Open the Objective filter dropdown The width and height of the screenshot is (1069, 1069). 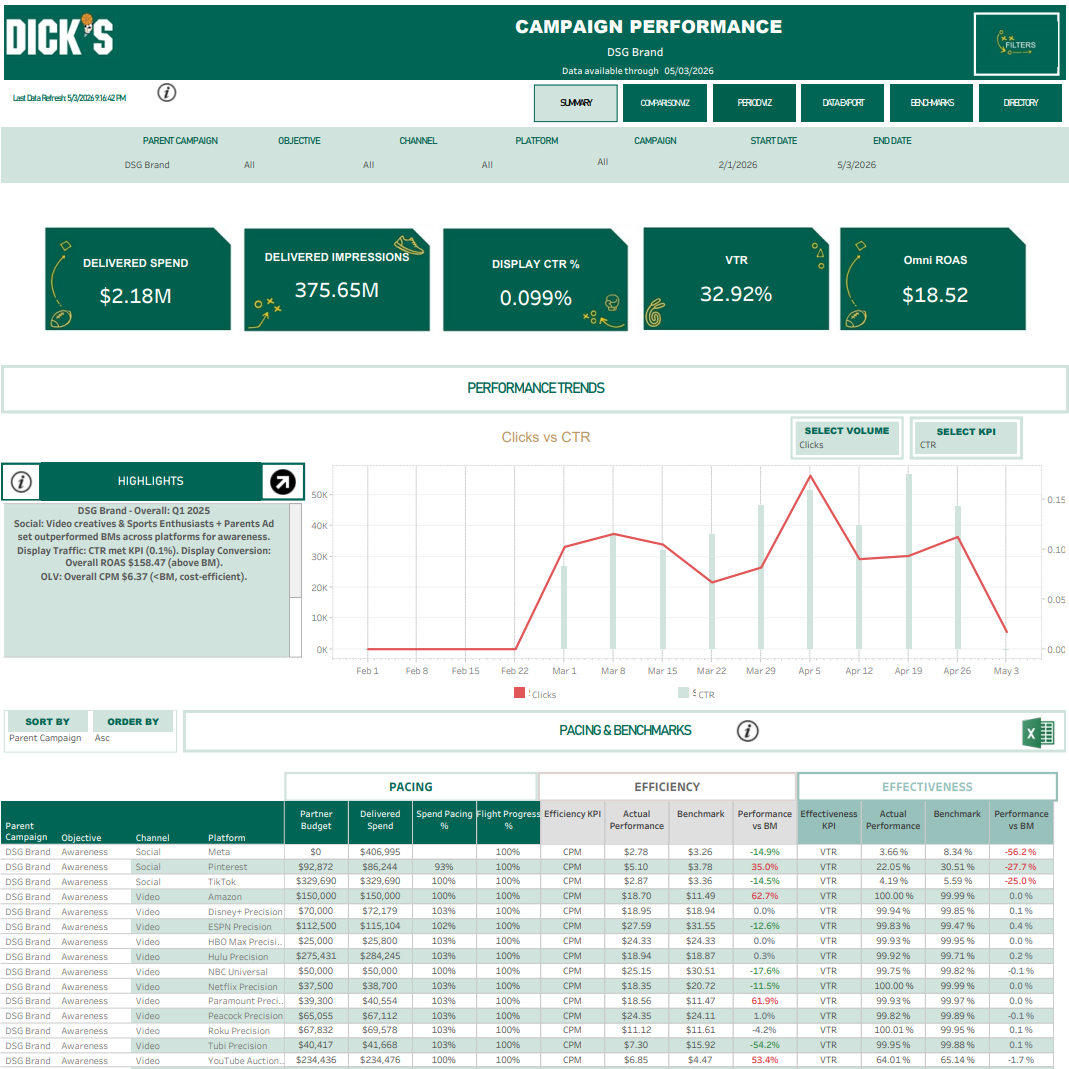[x=250, y=165]
